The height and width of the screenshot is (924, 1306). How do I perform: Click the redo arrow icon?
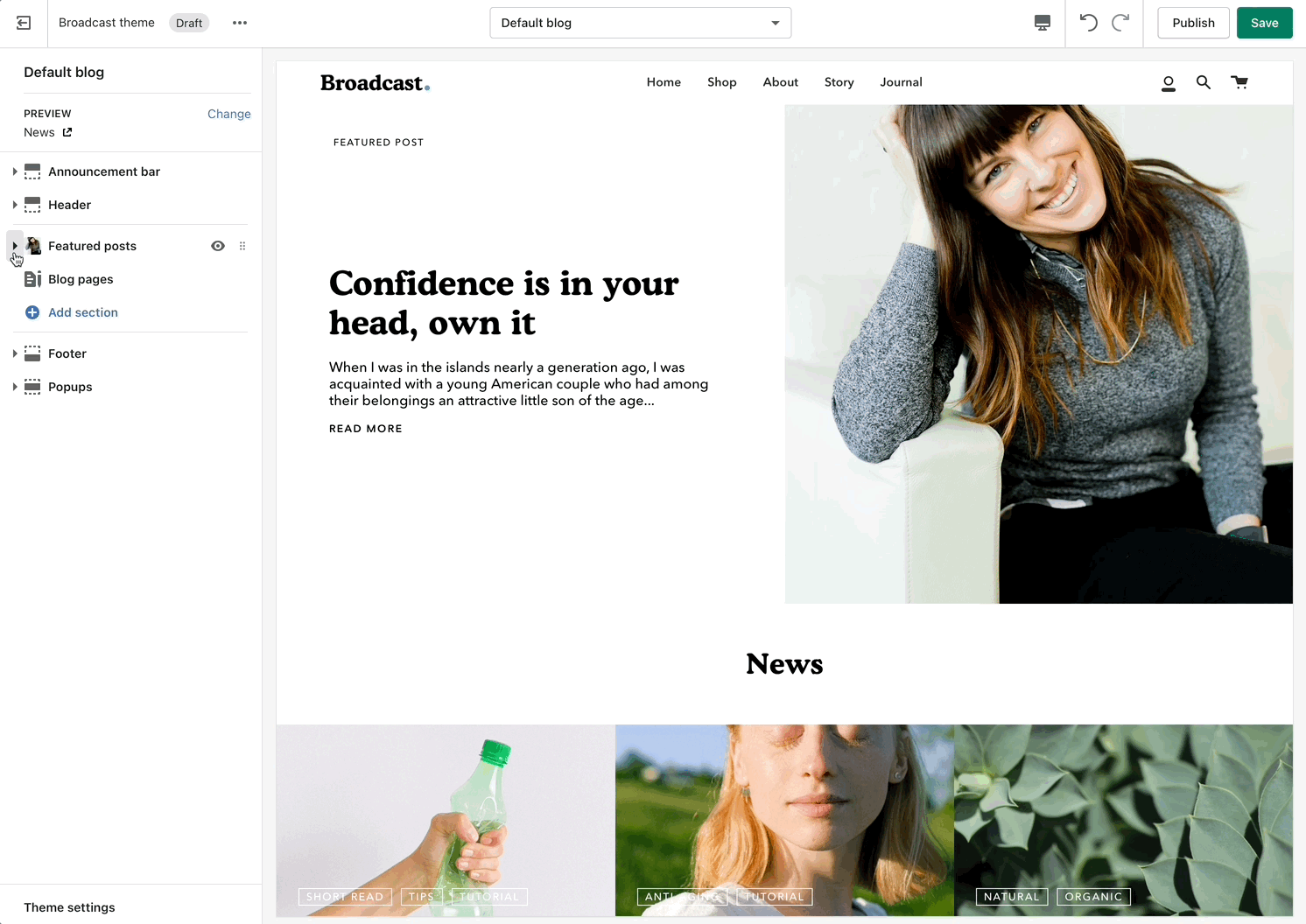click(x=1120, y=23)
